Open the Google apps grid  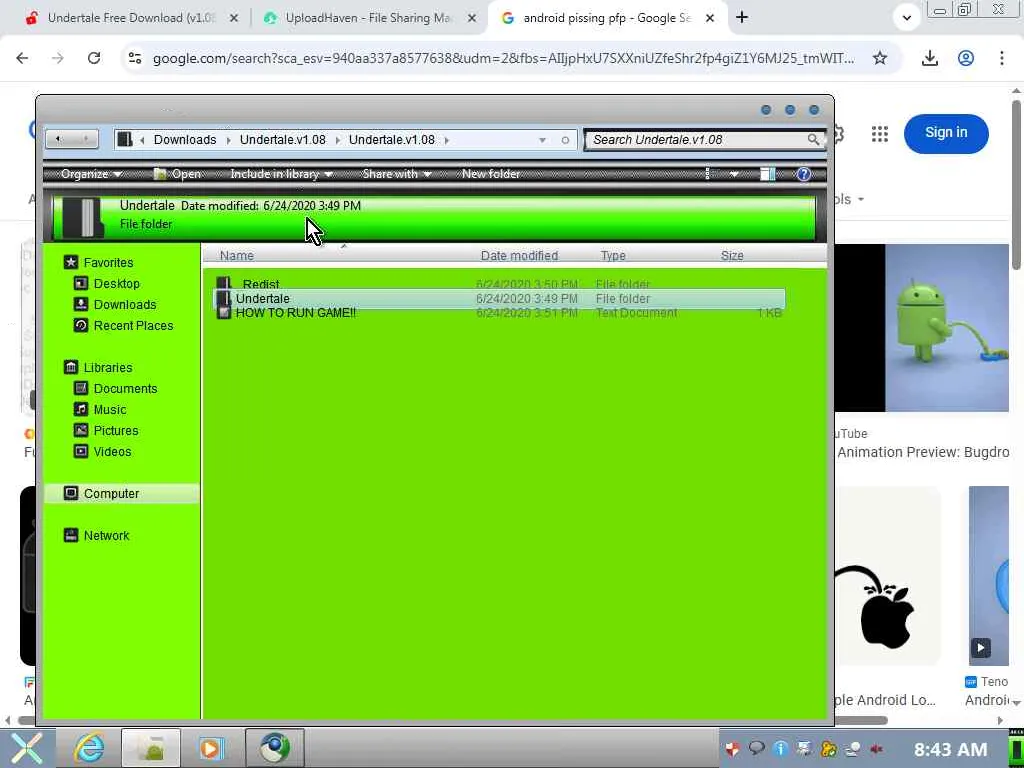[x=880, y=134]
